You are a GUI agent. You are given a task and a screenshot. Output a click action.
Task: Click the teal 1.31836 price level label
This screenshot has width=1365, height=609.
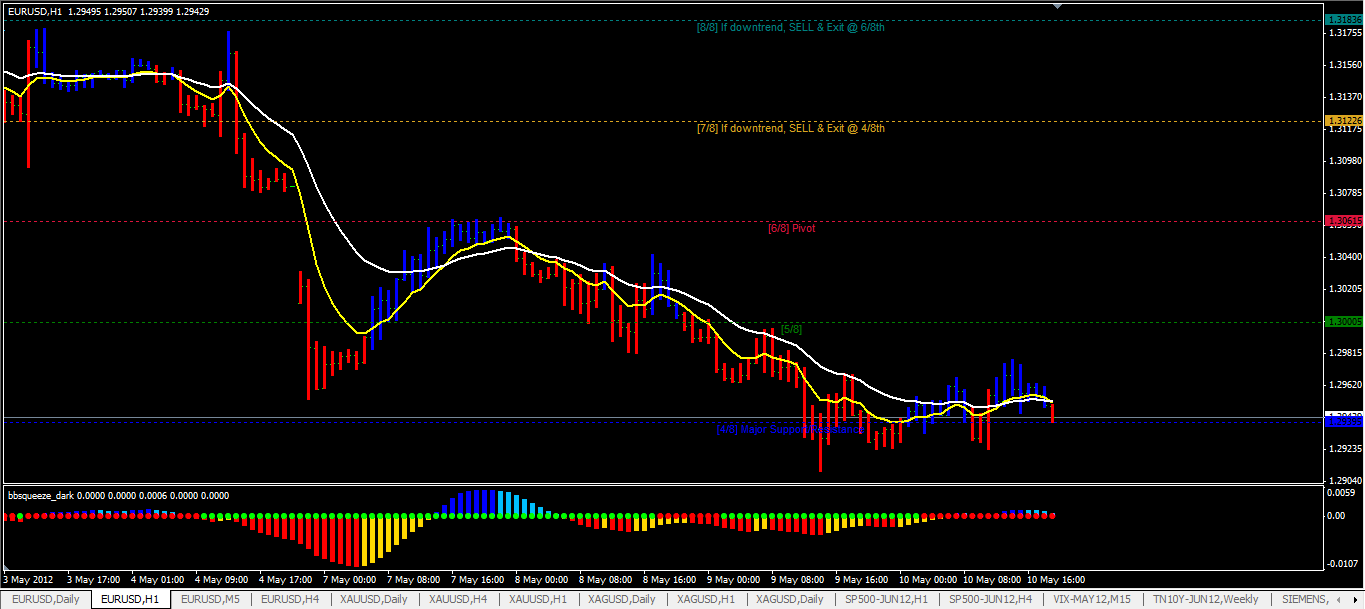click(x=1342, y=20)
